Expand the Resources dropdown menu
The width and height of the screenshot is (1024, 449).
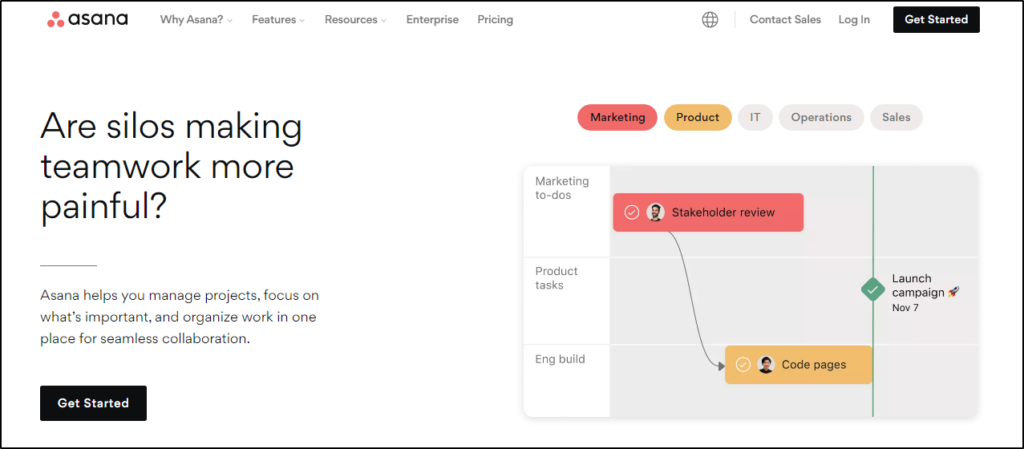356,19
